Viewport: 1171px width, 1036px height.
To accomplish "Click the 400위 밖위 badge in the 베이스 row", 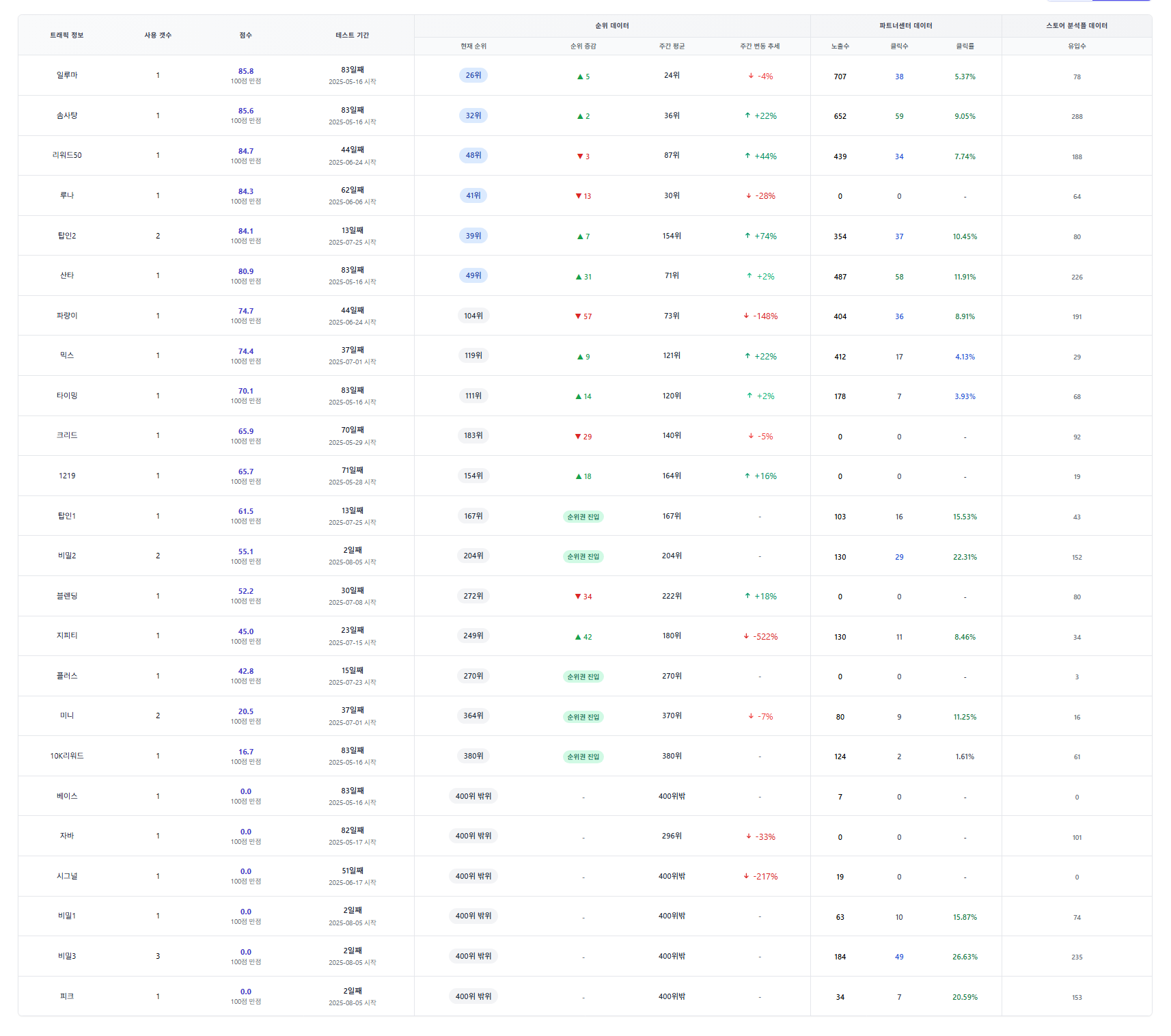I will click(x=473, y=796).
